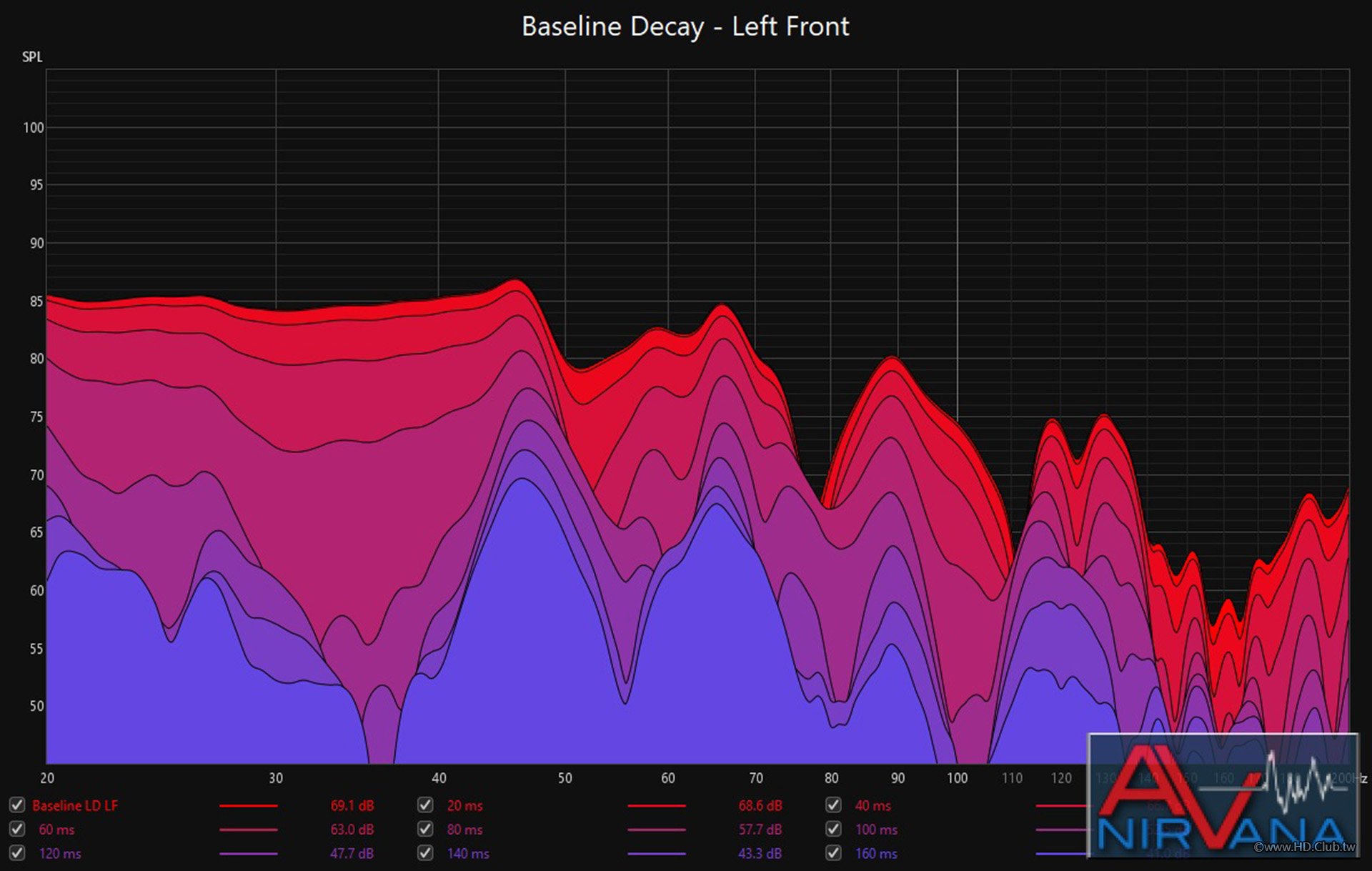Click the 47.7 dB value
This screenshot has height=871, width=1372.
tap(352, 853)
